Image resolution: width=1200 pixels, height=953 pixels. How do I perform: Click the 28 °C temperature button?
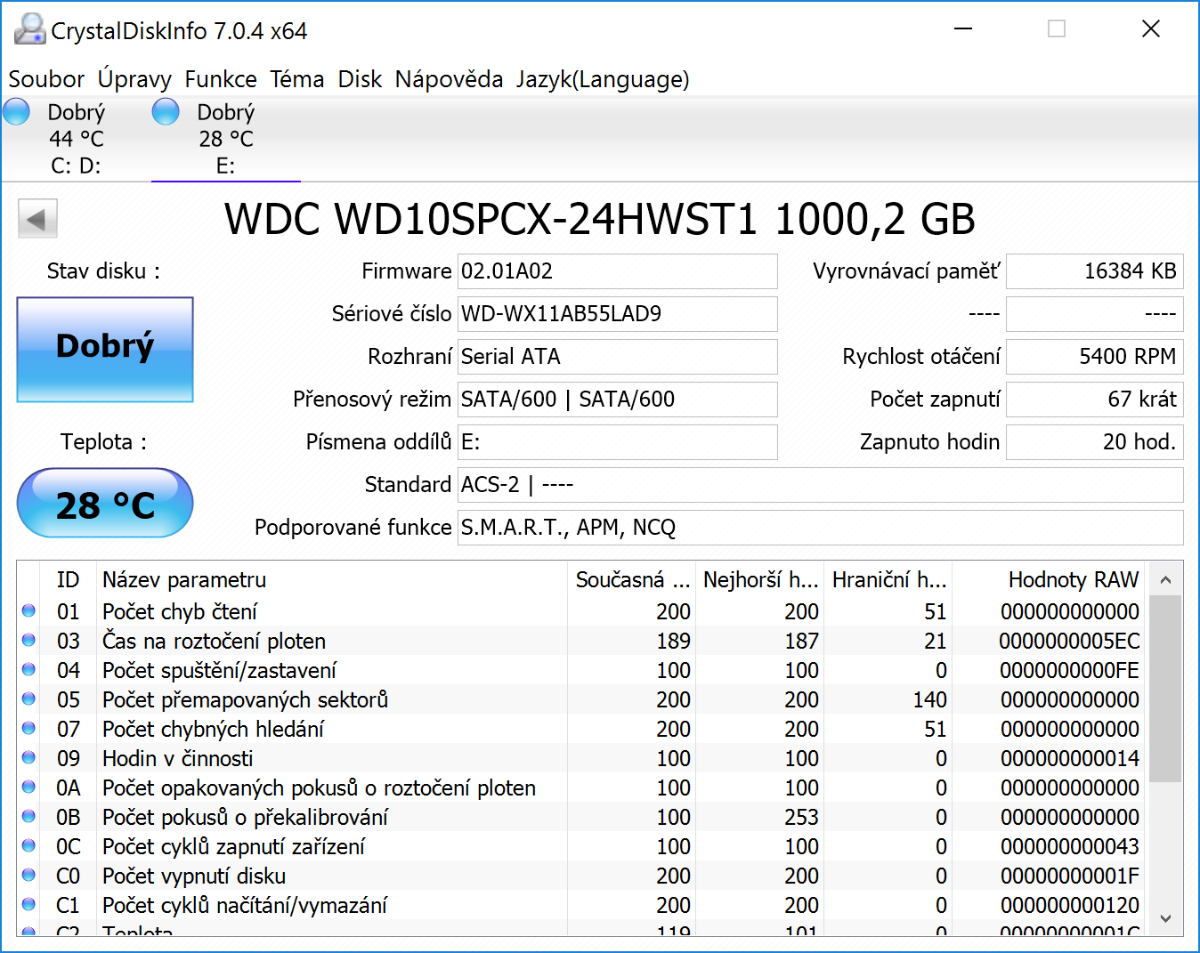coord(105,506)
